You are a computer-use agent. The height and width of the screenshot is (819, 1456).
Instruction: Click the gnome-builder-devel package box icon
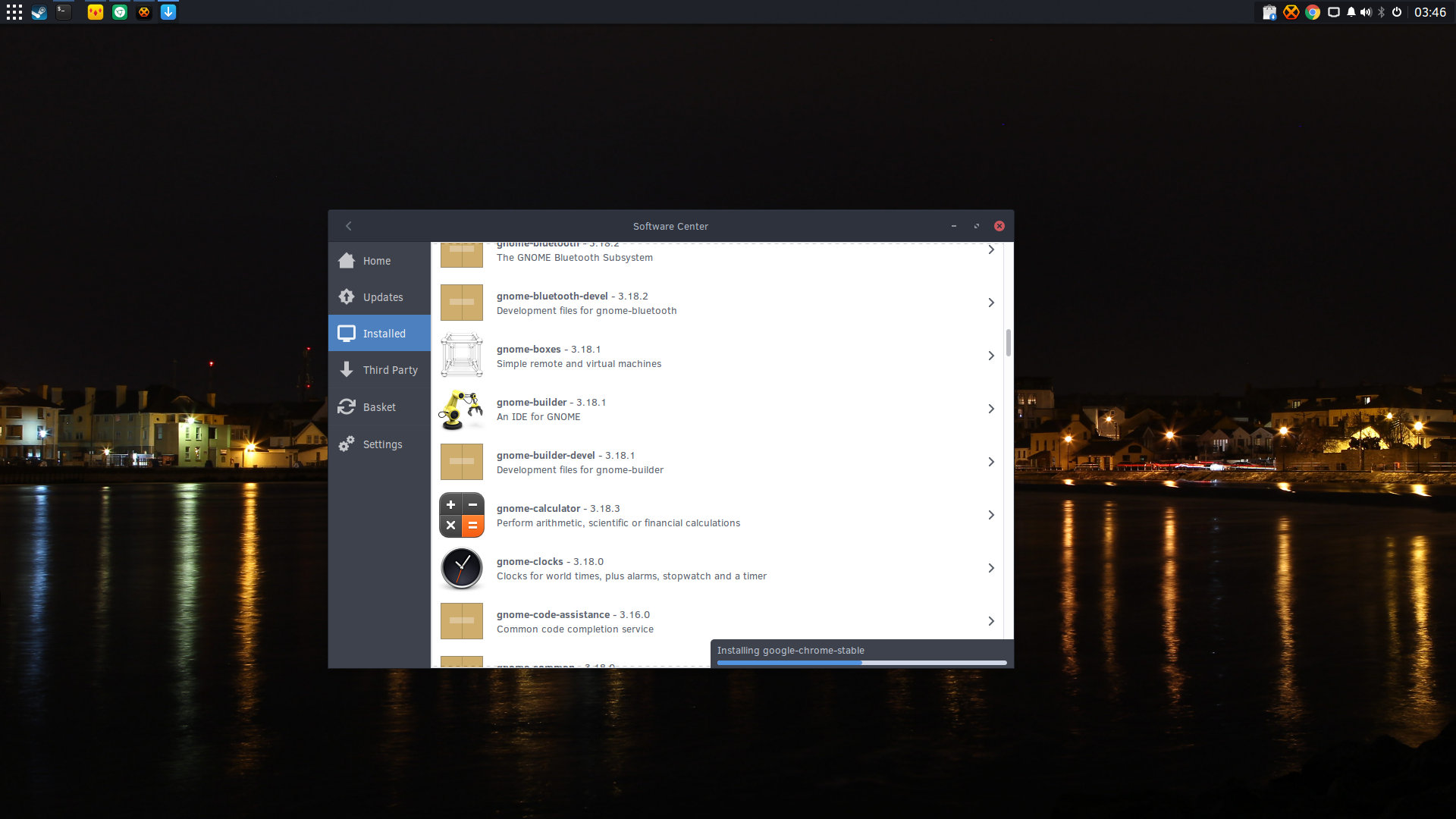pyautogui.click(x=462, y=462)
